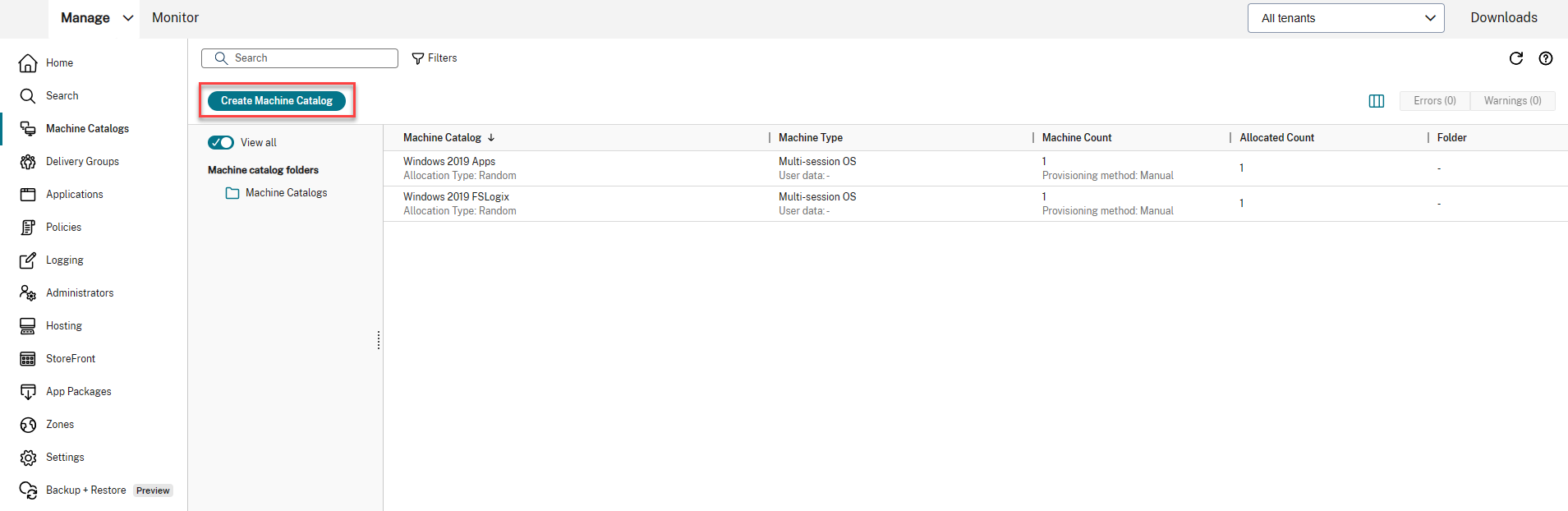This screenshot has height=511, width=1568.
Task: Click the columns layout icon
Action: 1377,101
